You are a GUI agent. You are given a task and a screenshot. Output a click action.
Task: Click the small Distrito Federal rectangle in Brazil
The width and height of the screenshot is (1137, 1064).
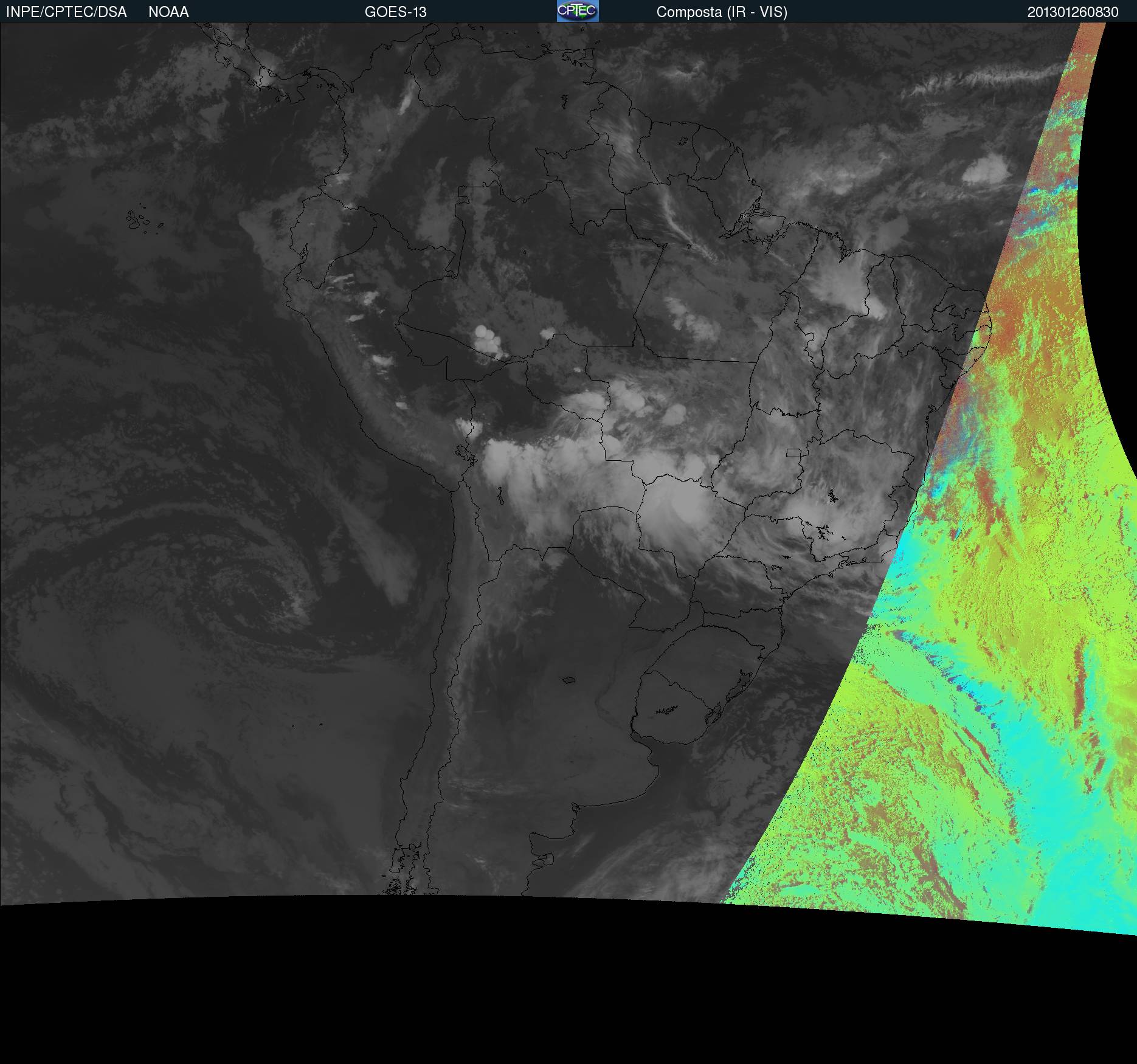coord(793,452)
